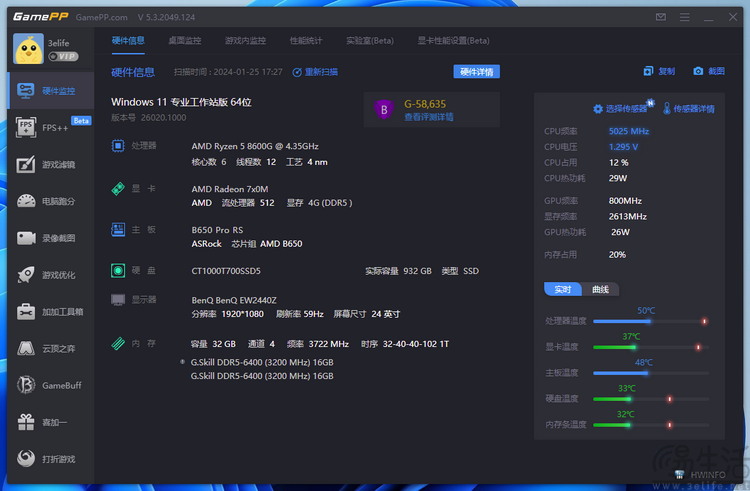Open GameBuff in the sidebar
750x491 pixels.
(51, 385)
